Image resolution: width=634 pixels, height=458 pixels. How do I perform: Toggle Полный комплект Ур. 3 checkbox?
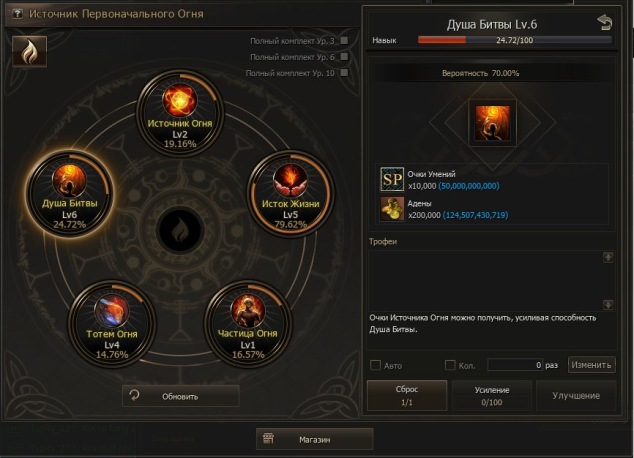coord(344,40)
